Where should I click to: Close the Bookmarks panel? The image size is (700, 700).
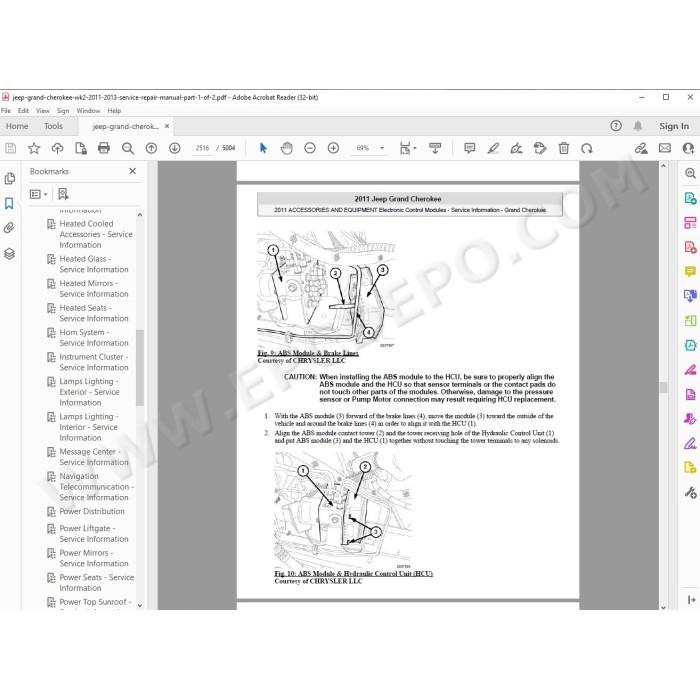click(x=133, y=171)
